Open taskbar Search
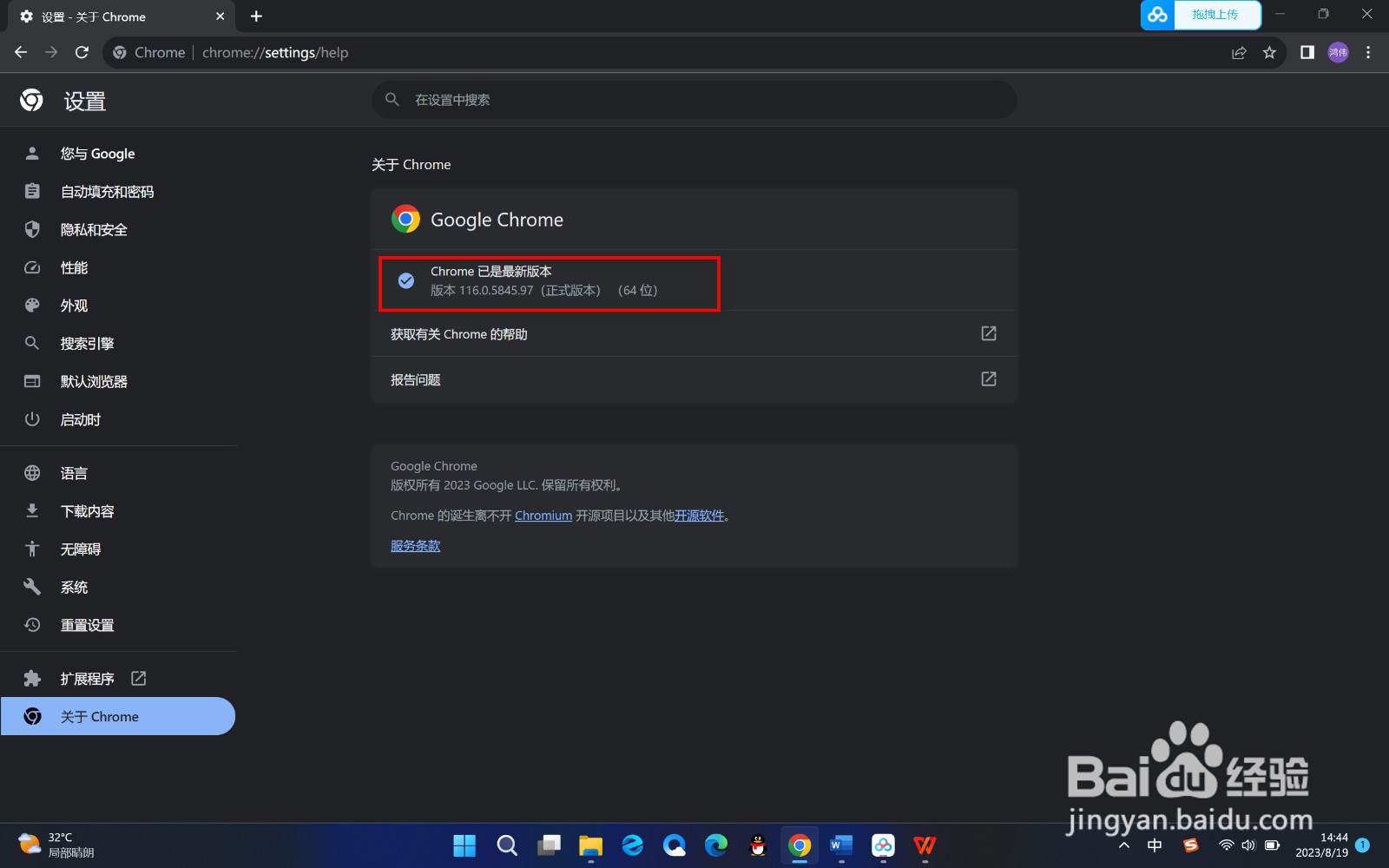The height and width of the screenshot is (868, 1389). point(507,845)
